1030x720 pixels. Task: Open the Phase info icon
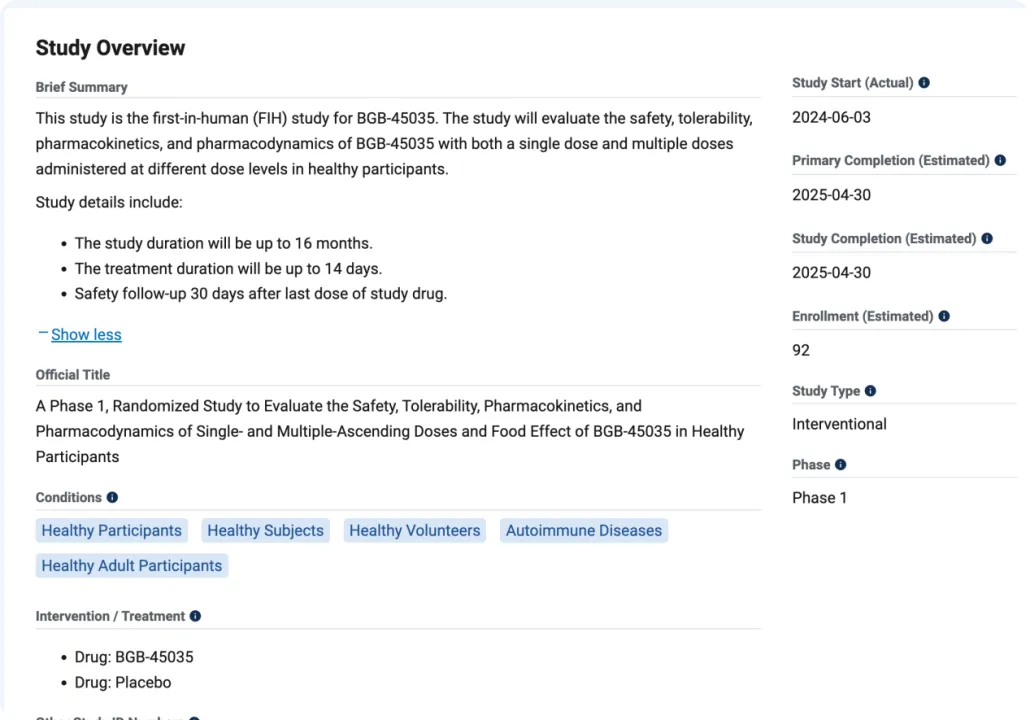click(x=840, y=464)
